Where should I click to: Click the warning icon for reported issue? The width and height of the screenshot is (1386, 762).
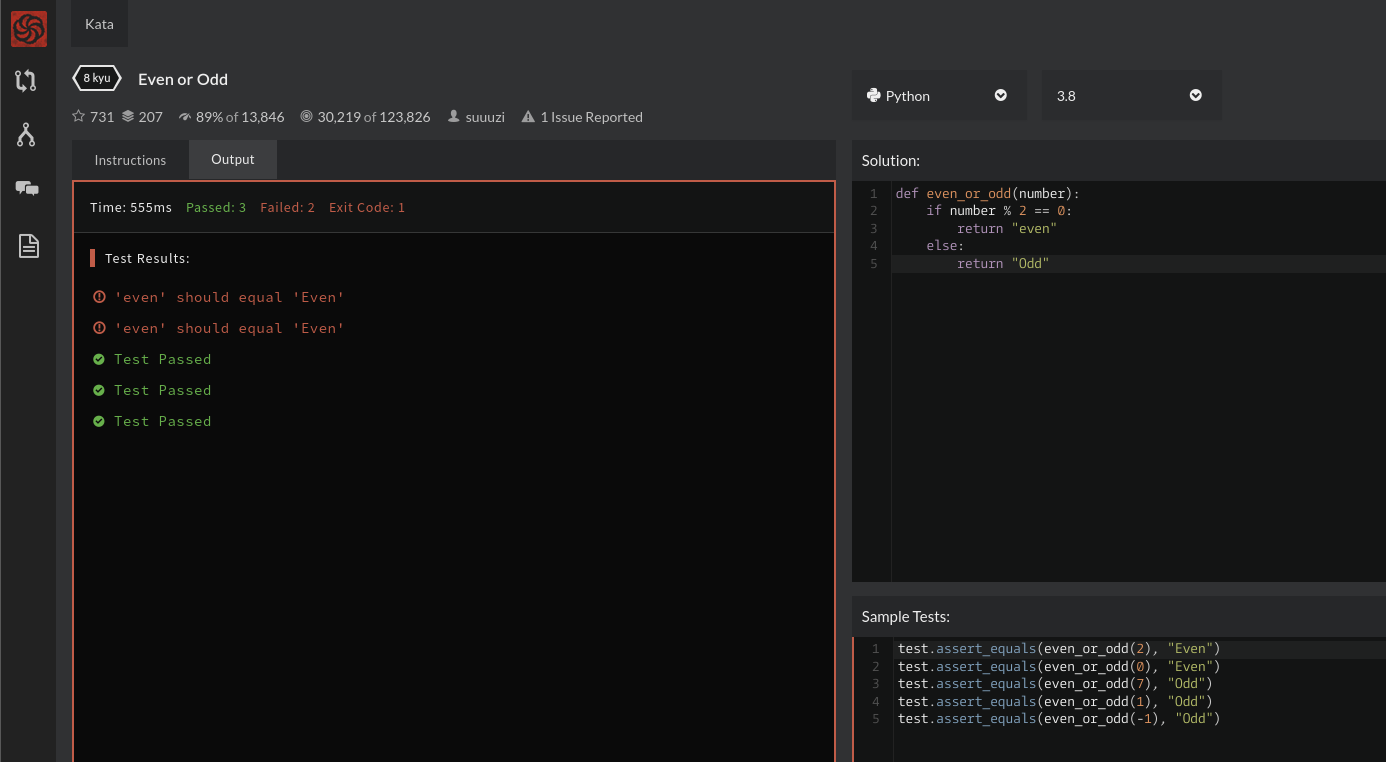[x=528, y=117]
